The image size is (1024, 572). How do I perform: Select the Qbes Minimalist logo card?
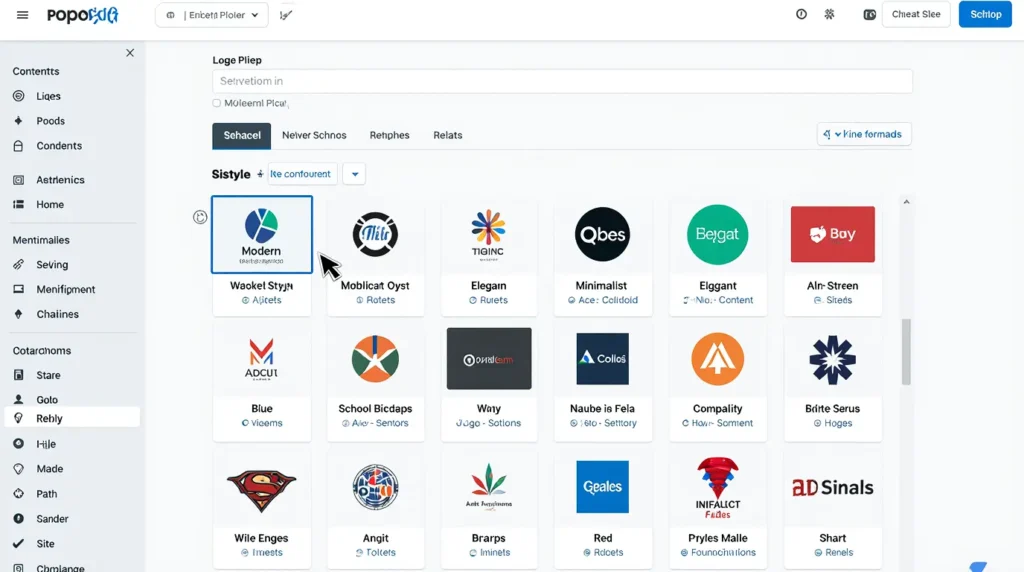pos(602,257)
